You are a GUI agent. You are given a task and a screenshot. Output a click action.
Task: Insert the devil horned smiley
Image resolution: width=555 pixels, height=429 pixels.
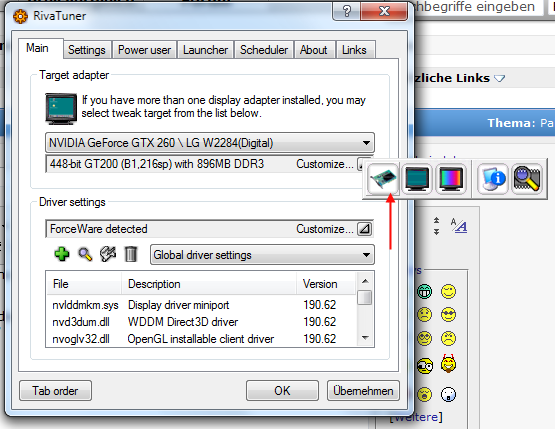[x=448, y=364]
